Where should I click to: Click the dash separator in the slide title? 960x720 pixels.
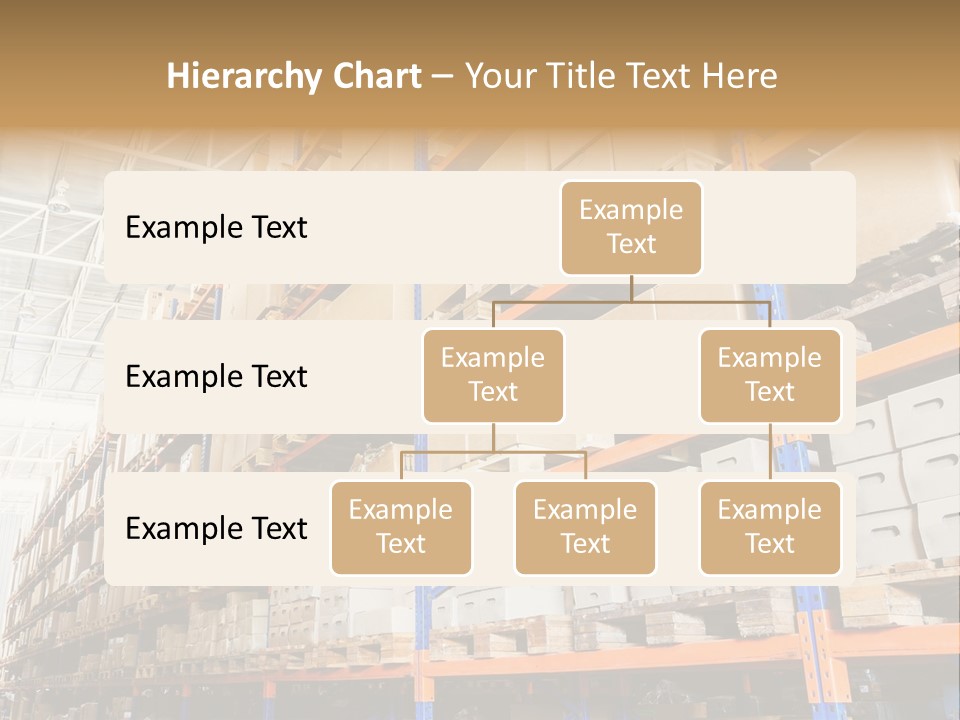point(443,77)
